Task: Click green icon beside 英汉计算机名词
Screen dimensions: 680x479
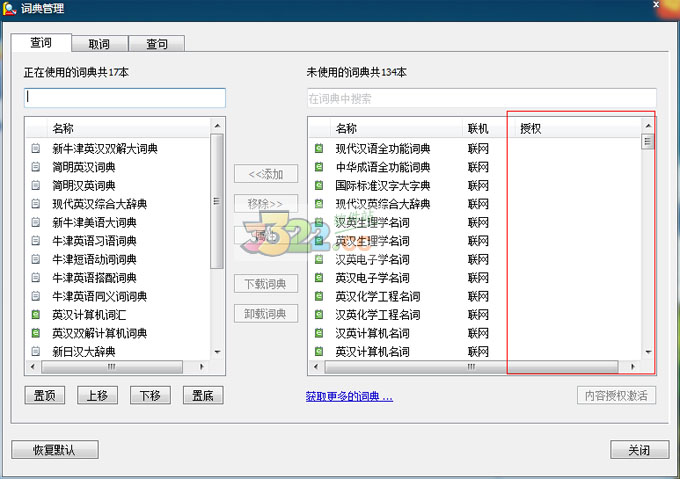Action: [x=319, y=351]
